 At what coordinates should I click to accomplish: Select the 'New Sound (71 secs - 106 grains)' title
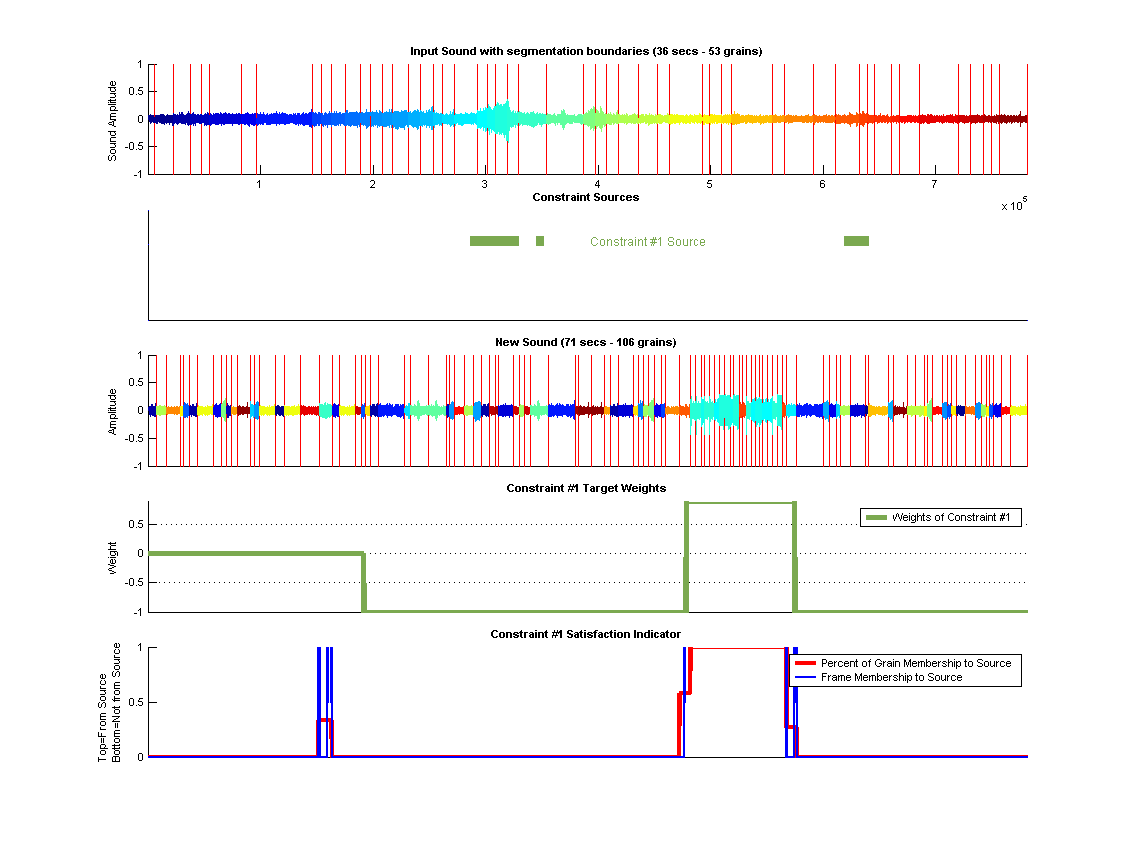coord(586,342)
